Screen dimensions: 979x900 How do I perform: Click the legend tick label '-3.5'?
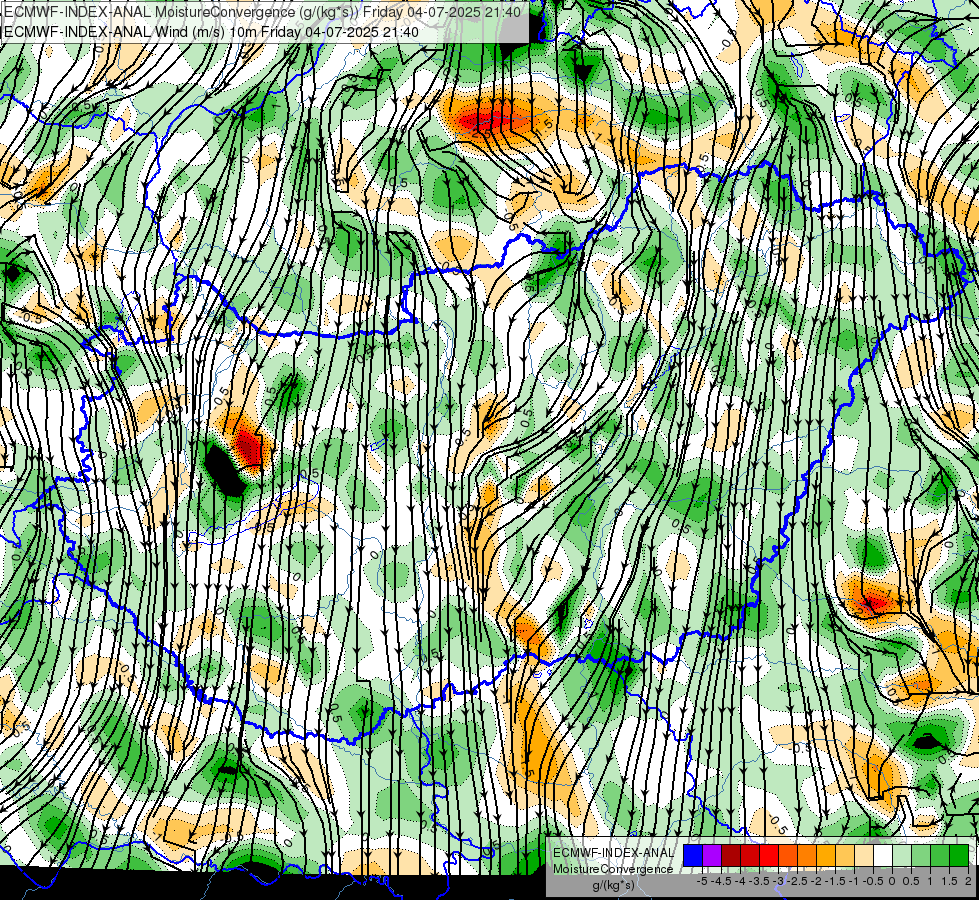pos(759,881)
